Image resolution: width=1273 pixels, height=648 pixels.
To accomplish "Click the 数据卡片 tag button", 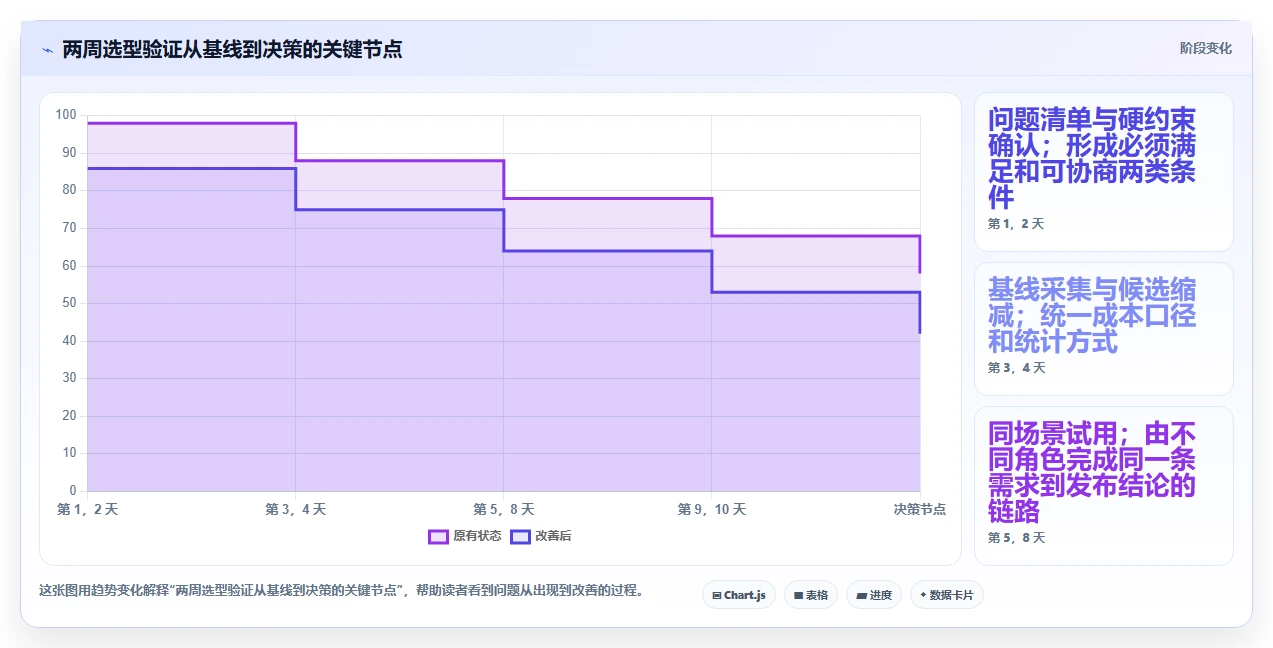I will click(946, 595).
